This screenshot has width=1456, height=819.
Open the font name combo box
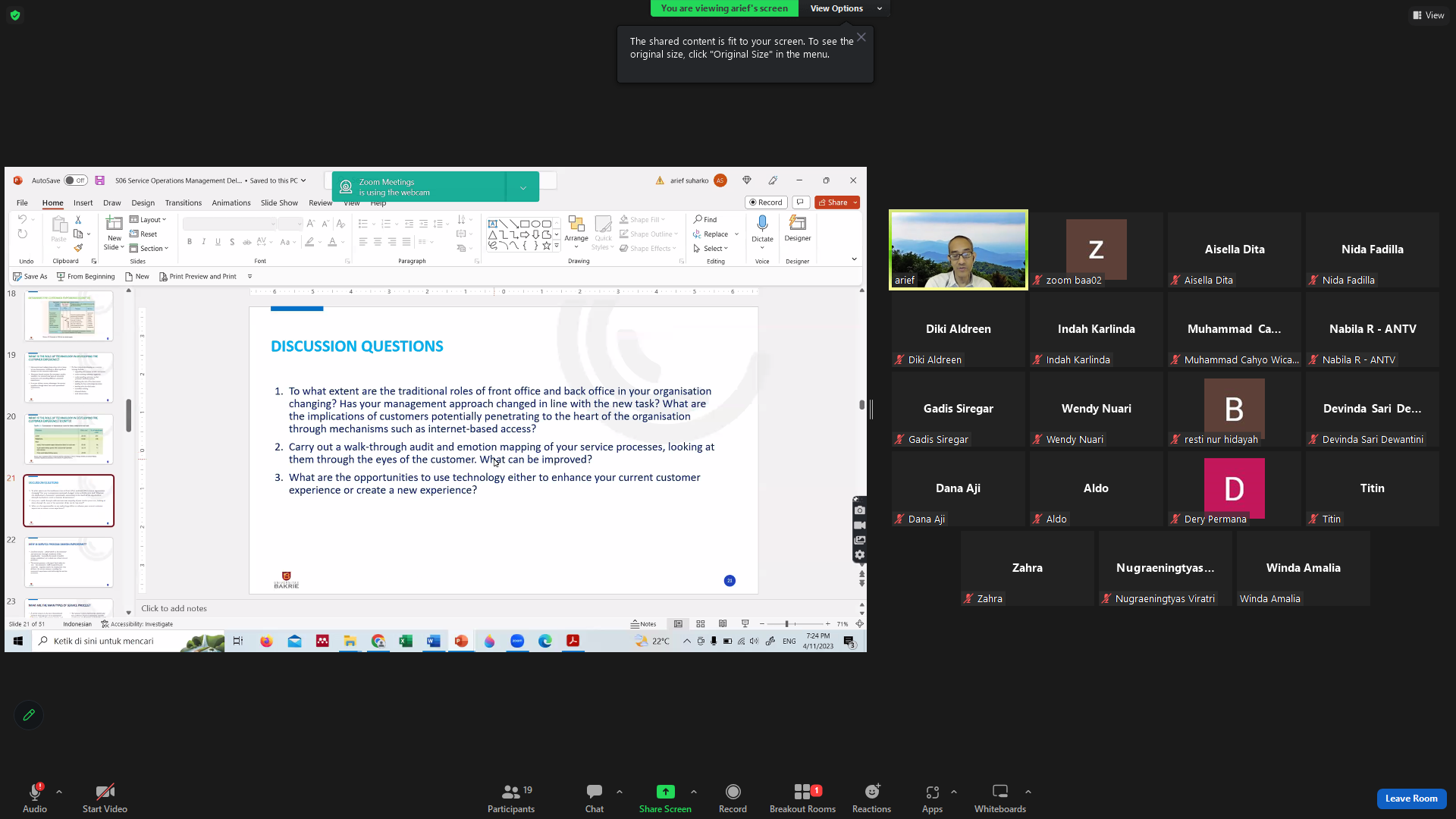click(x=230, y=224)
